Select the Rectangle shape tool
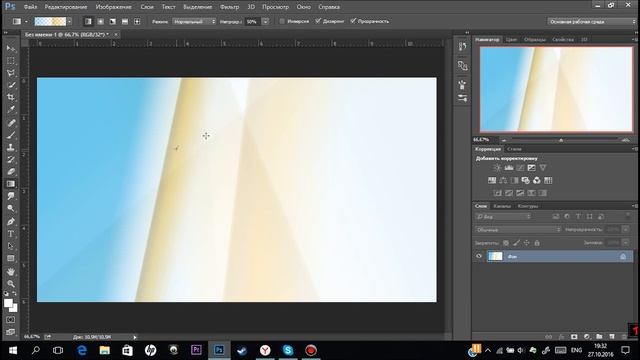Screen dimensions: 640x360 tap(11, 258)
